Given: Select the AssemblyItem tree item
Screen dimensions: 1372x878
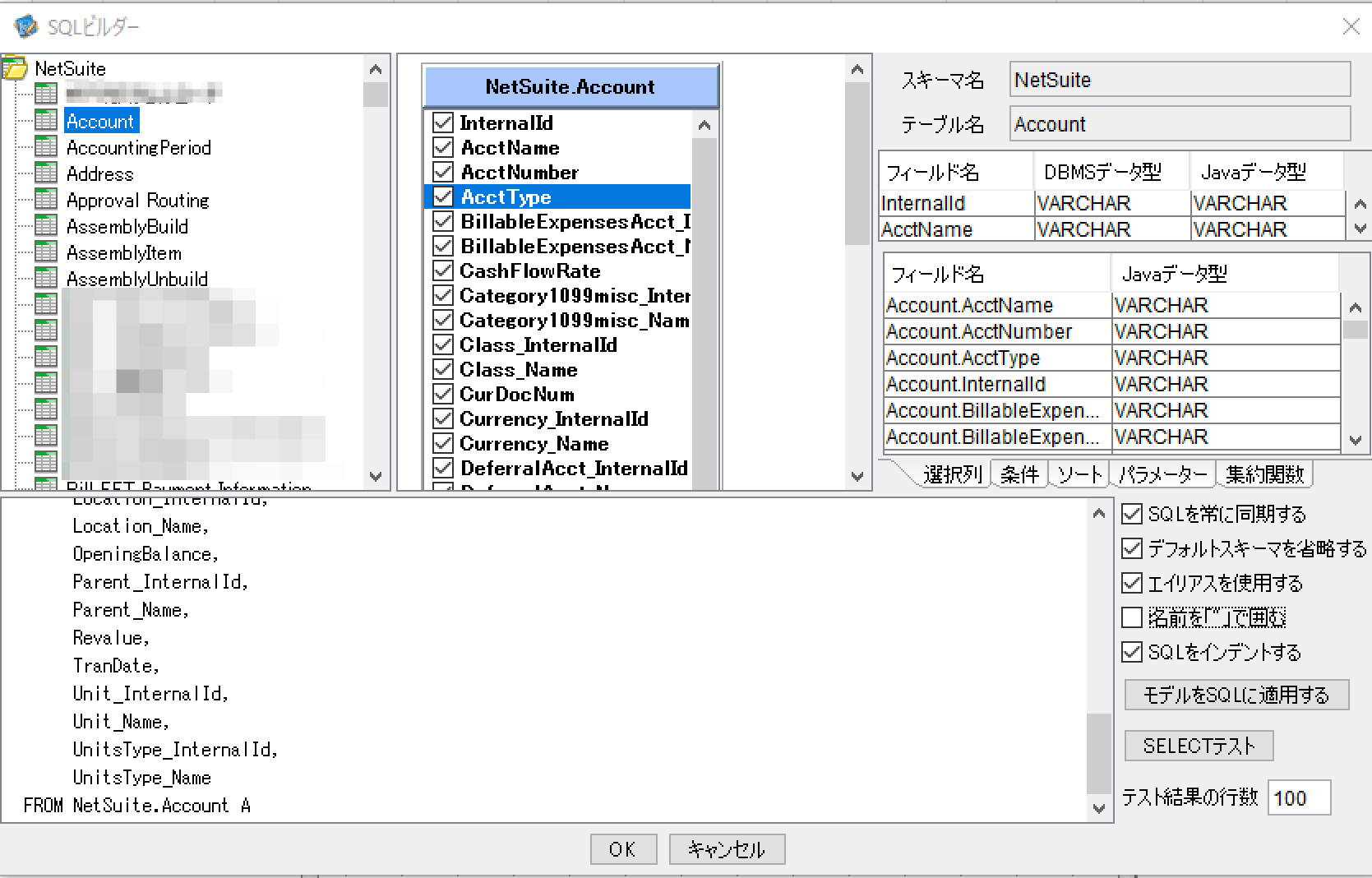Looking at the screenshot, I should (124, 252).
